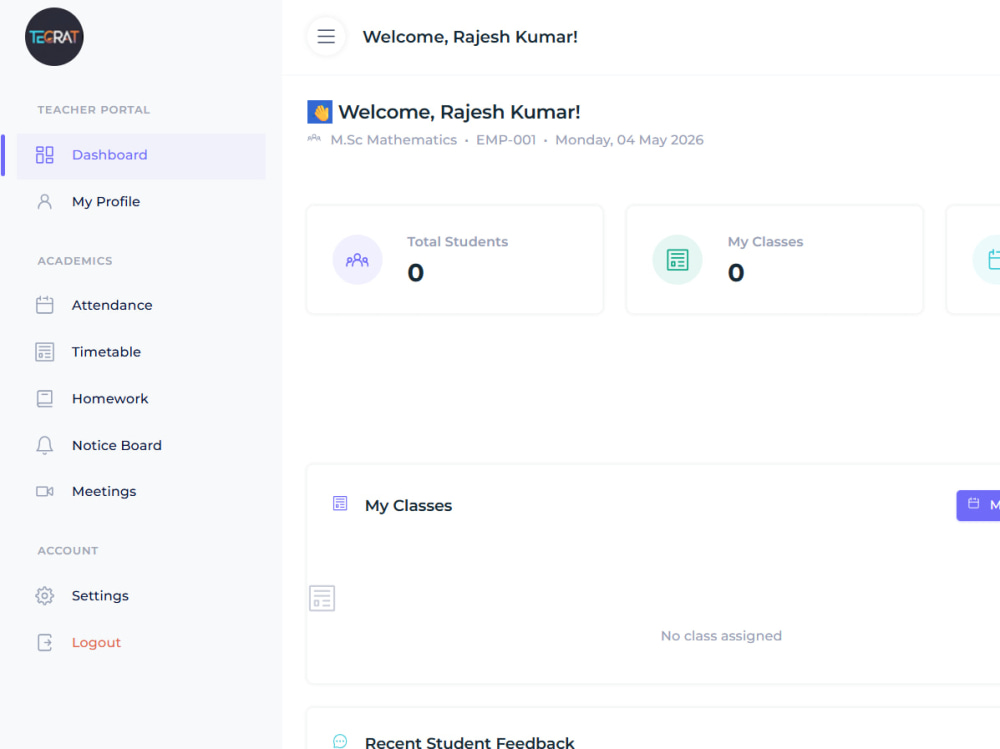Click the My Classes count 0
This screenshot has height=749, width=1000.
point(736,273)
